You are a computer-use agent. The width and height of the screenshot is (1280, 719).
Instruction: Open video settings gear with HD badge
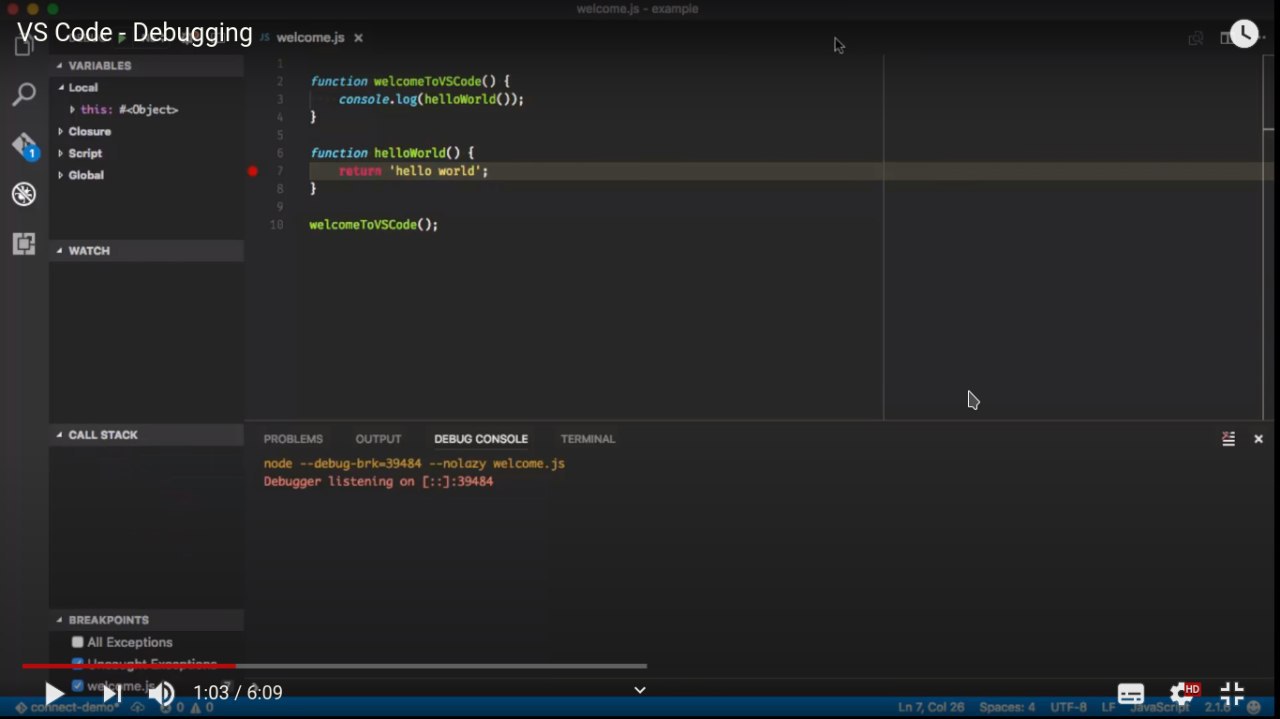click(x=1184, y=693)
